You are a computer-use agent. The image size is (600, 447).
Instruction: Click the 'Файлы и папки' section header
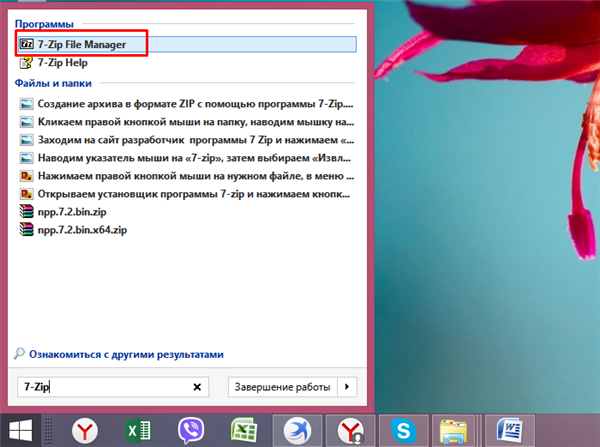(x=53, y=83)
